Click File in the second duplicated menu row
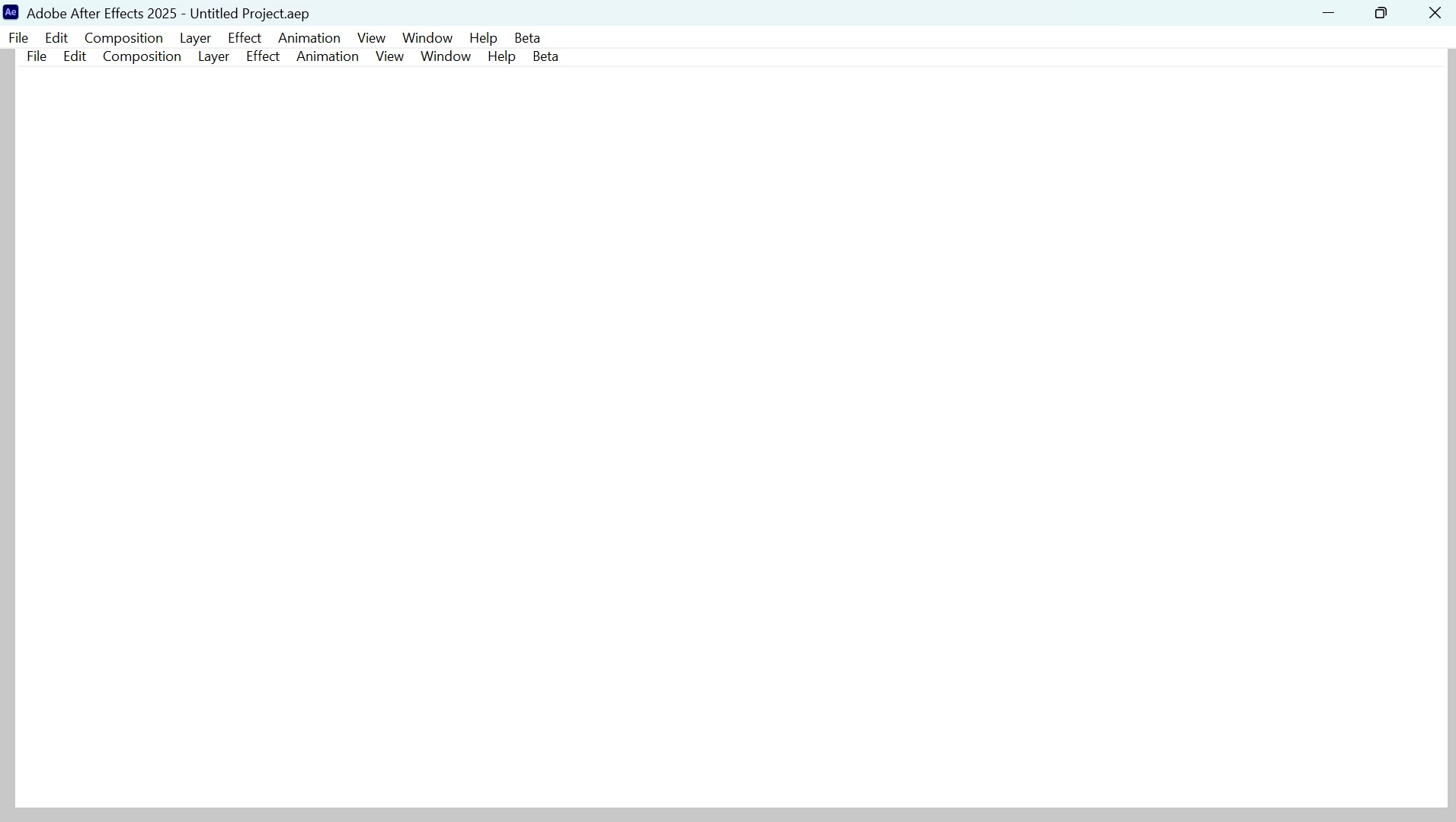Viewport: 1456px width, 822px height. point(37,56)
